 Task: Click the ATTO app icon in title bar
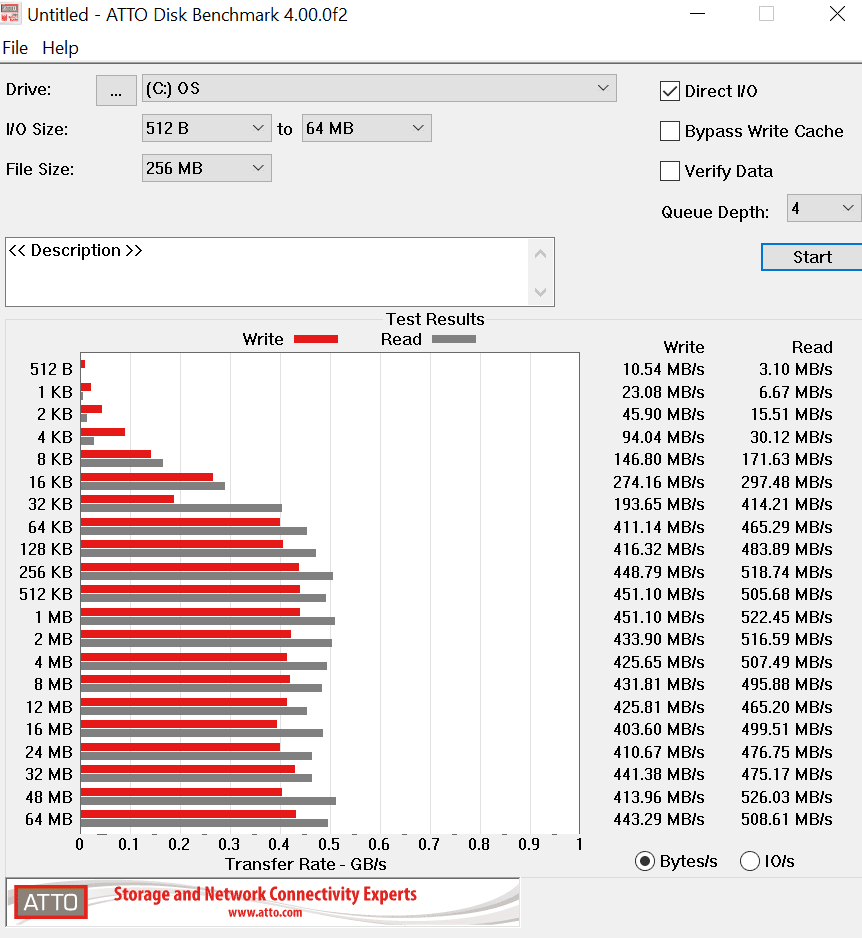pyautogui.click(x=11, y=15)
